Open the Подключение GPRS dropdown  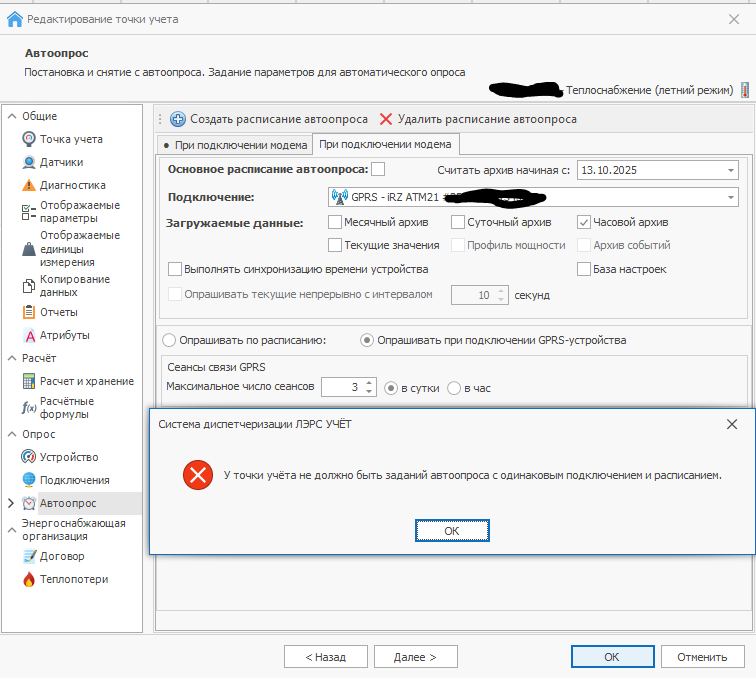730,196
